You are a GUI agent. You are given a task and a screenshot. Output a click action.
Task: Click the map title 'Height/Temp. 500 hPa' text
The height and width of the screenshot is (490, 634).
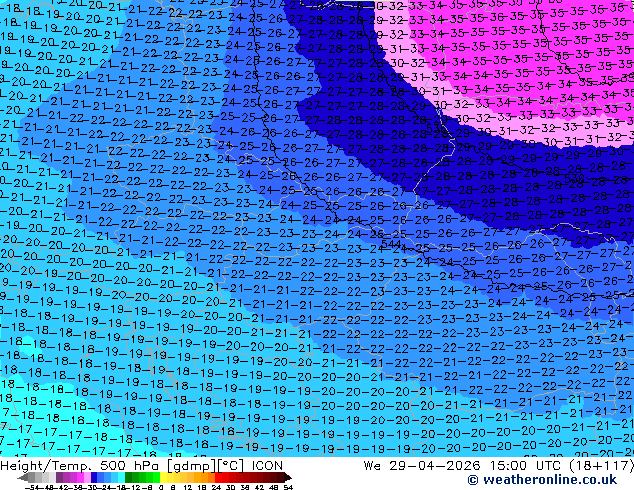coord(80,465)
